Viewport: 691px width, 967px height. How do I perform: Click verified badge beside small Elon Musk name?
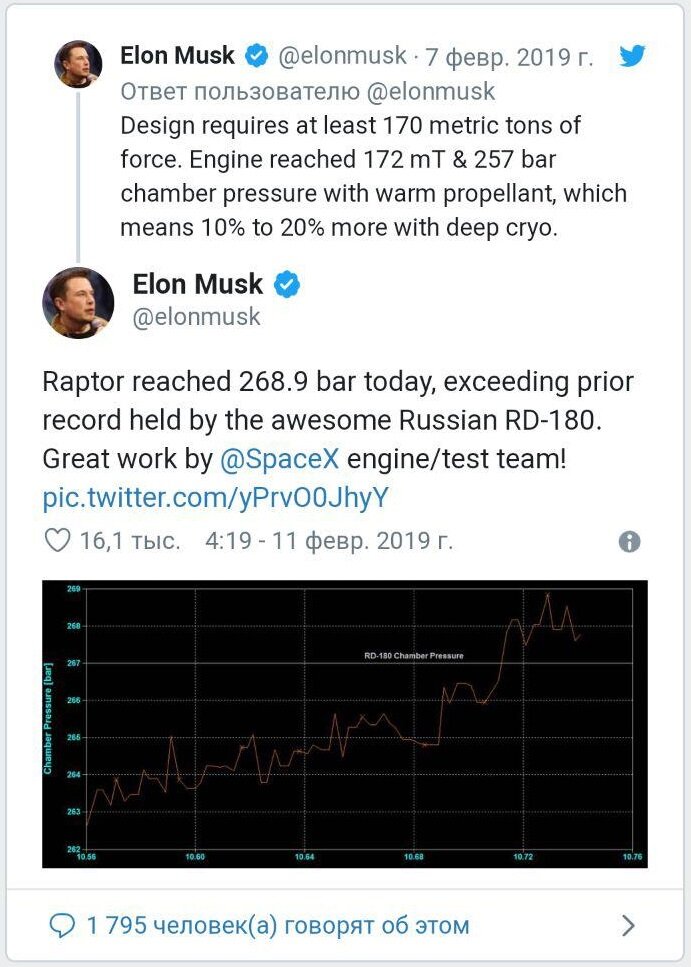tap(256, 56)
